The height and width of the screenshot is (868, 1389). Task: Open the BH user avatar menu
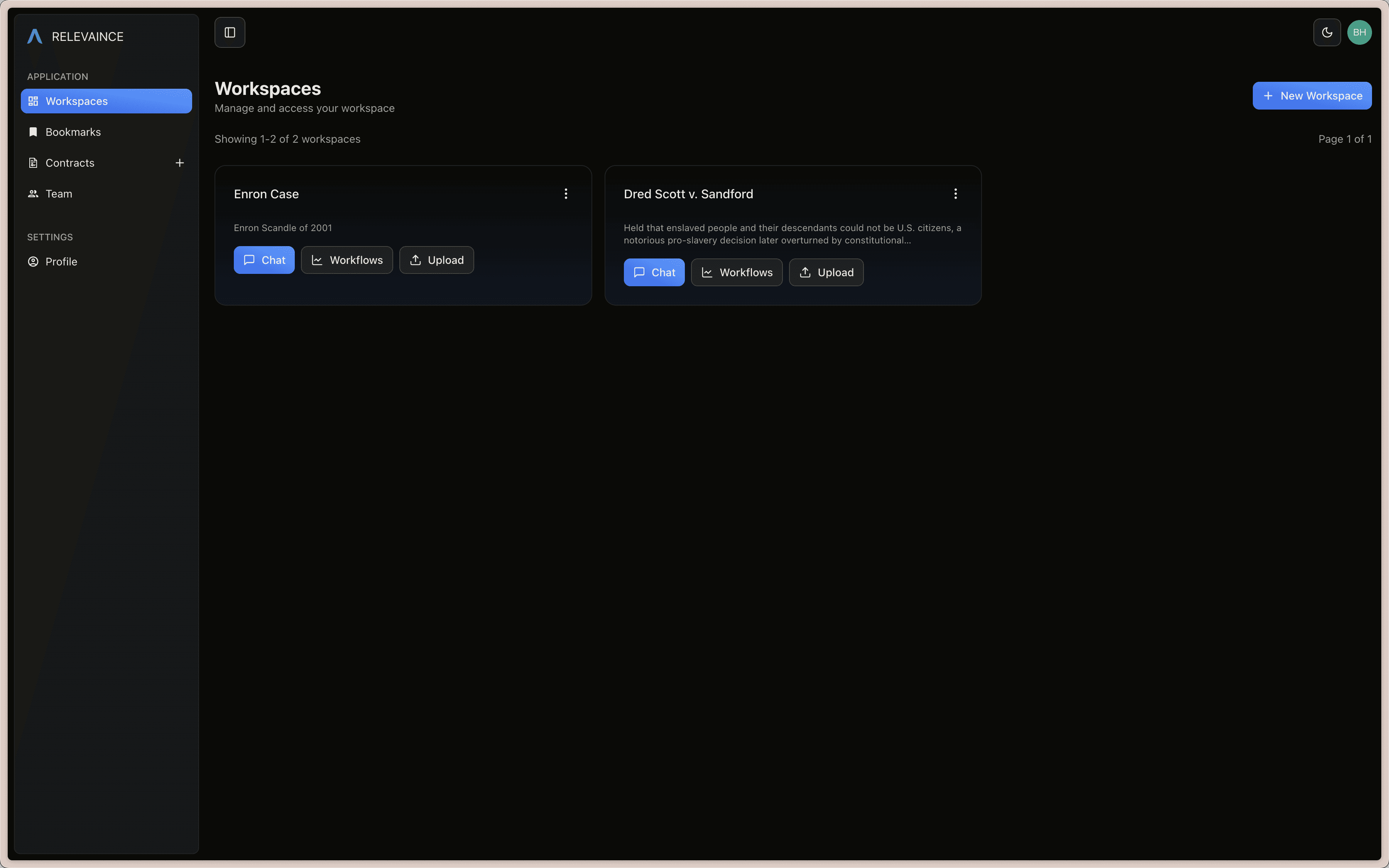1359,33
